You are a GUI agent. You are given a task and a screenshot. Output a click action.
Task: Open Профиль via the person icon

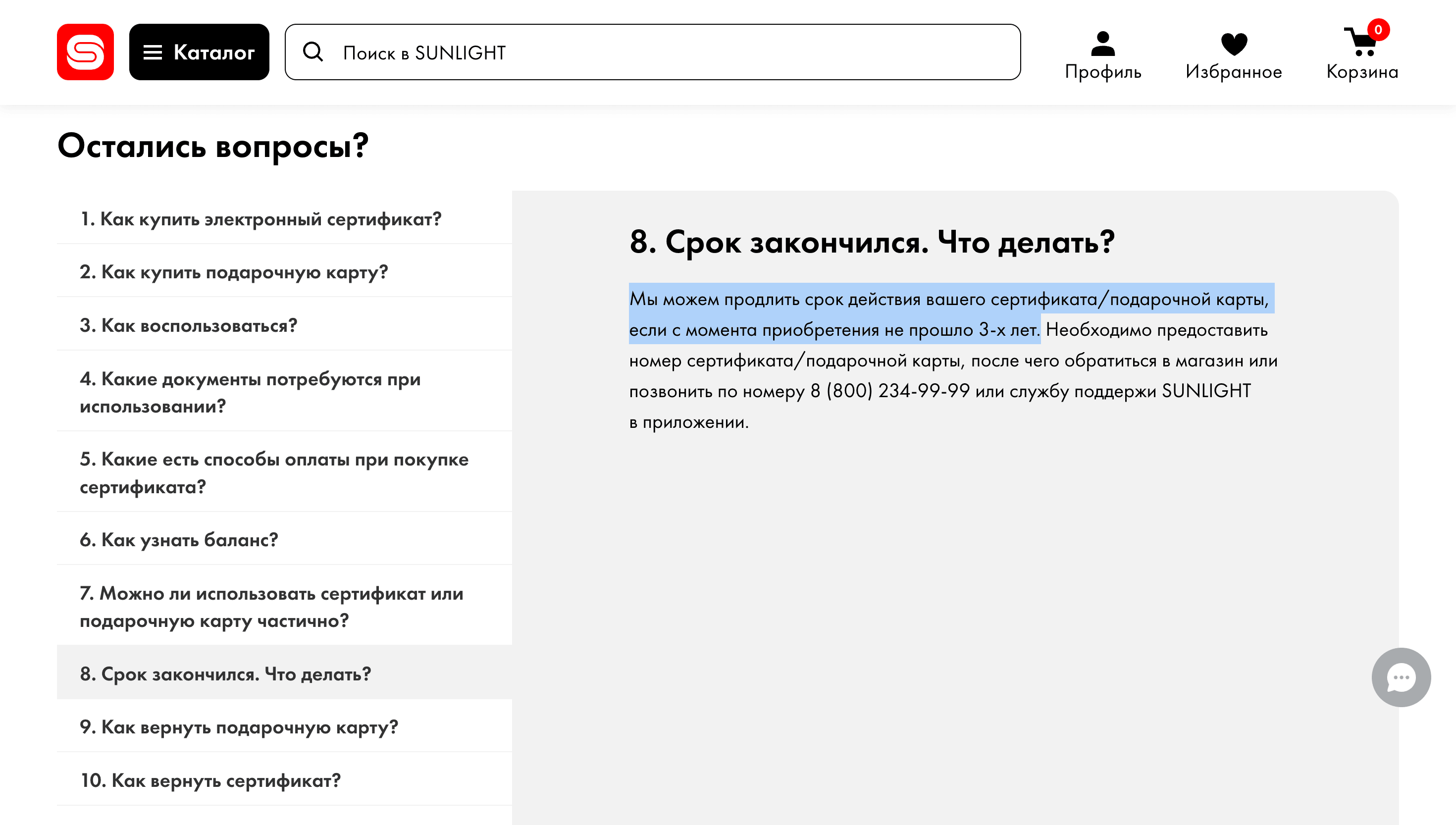tap(1102, 44)
